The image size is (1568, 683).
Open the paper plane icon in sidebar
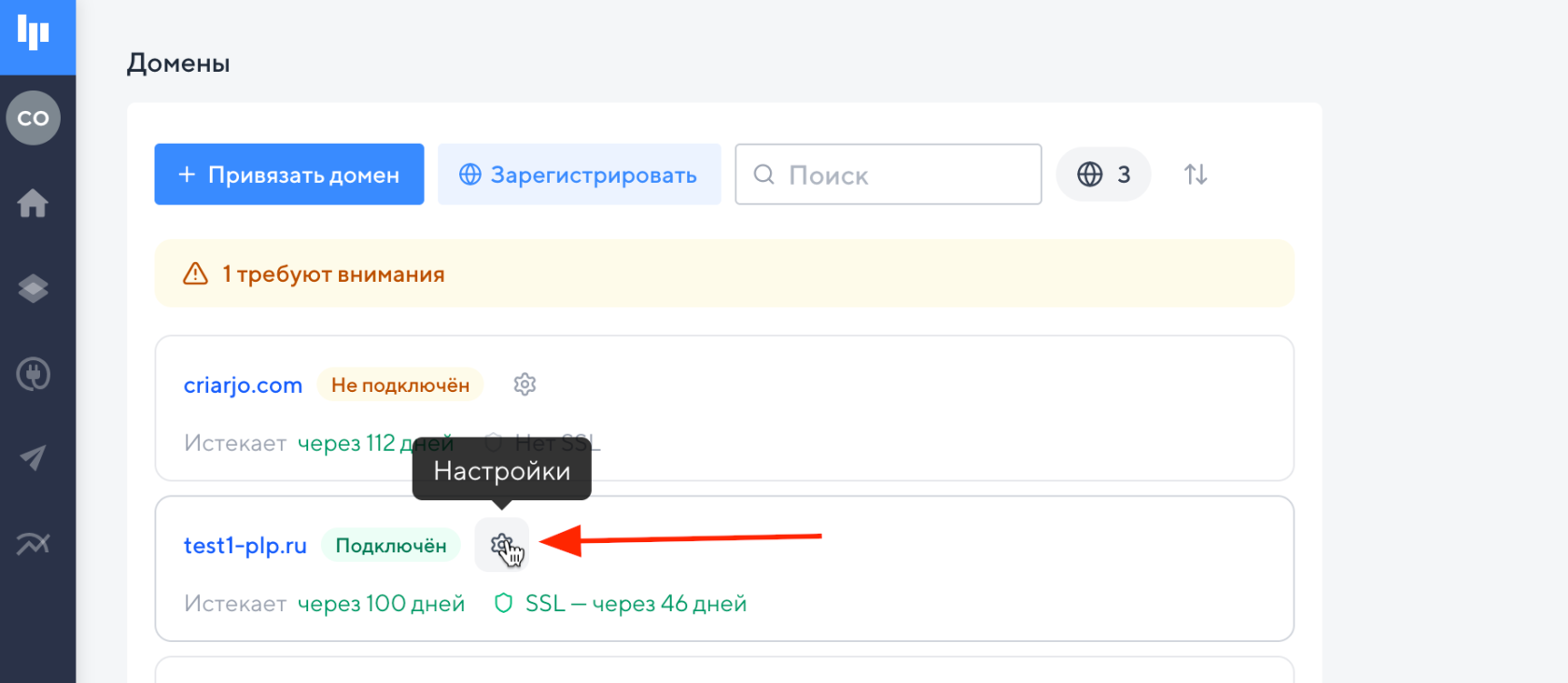tap(34, 458)
